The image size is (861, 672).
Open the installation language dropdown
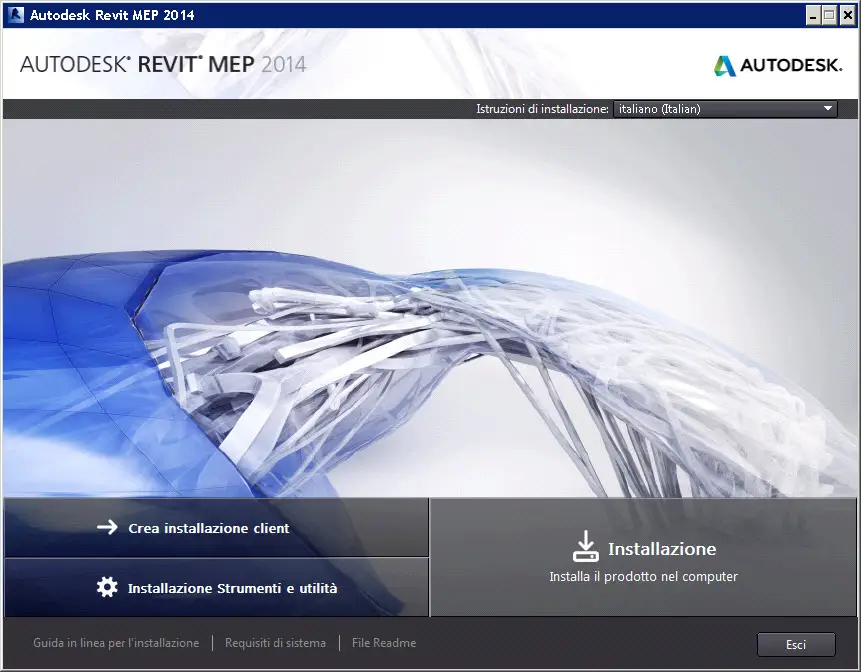point(725,109)
